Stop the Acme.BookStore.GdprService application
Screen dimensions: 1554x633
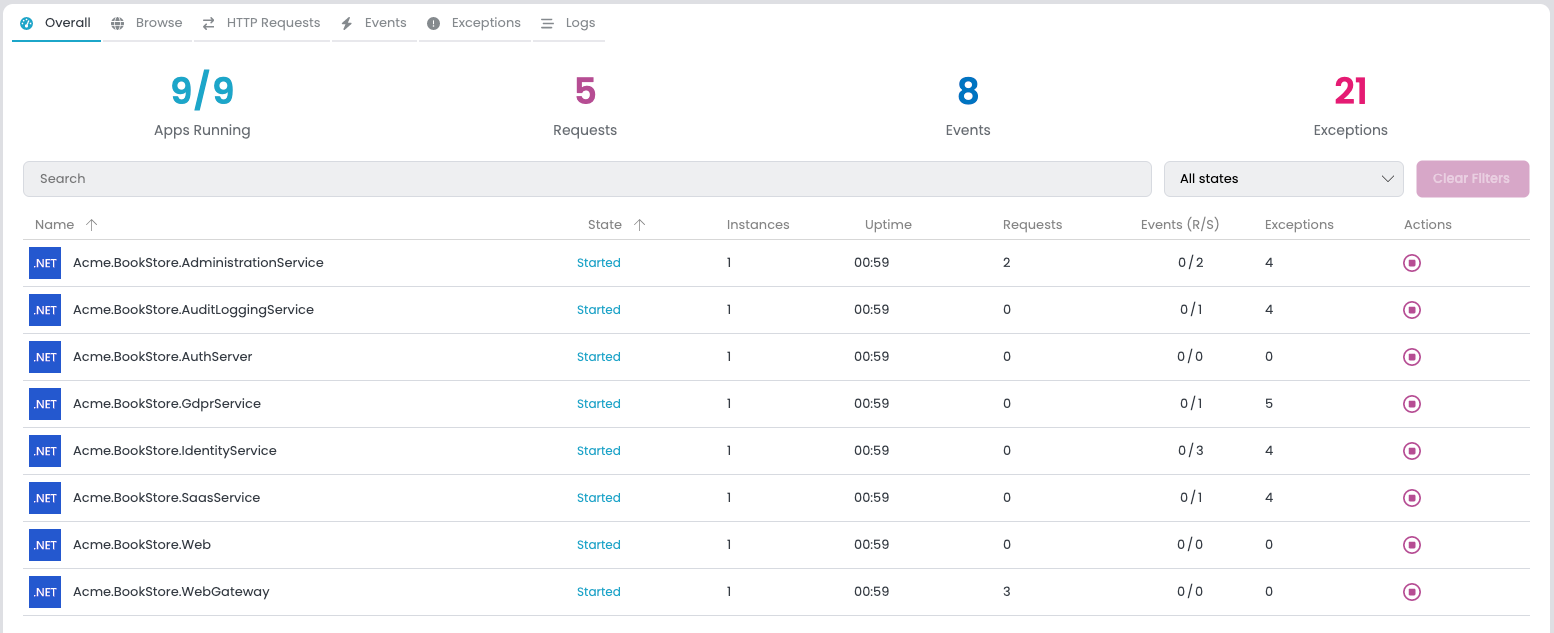point(1411,404)
